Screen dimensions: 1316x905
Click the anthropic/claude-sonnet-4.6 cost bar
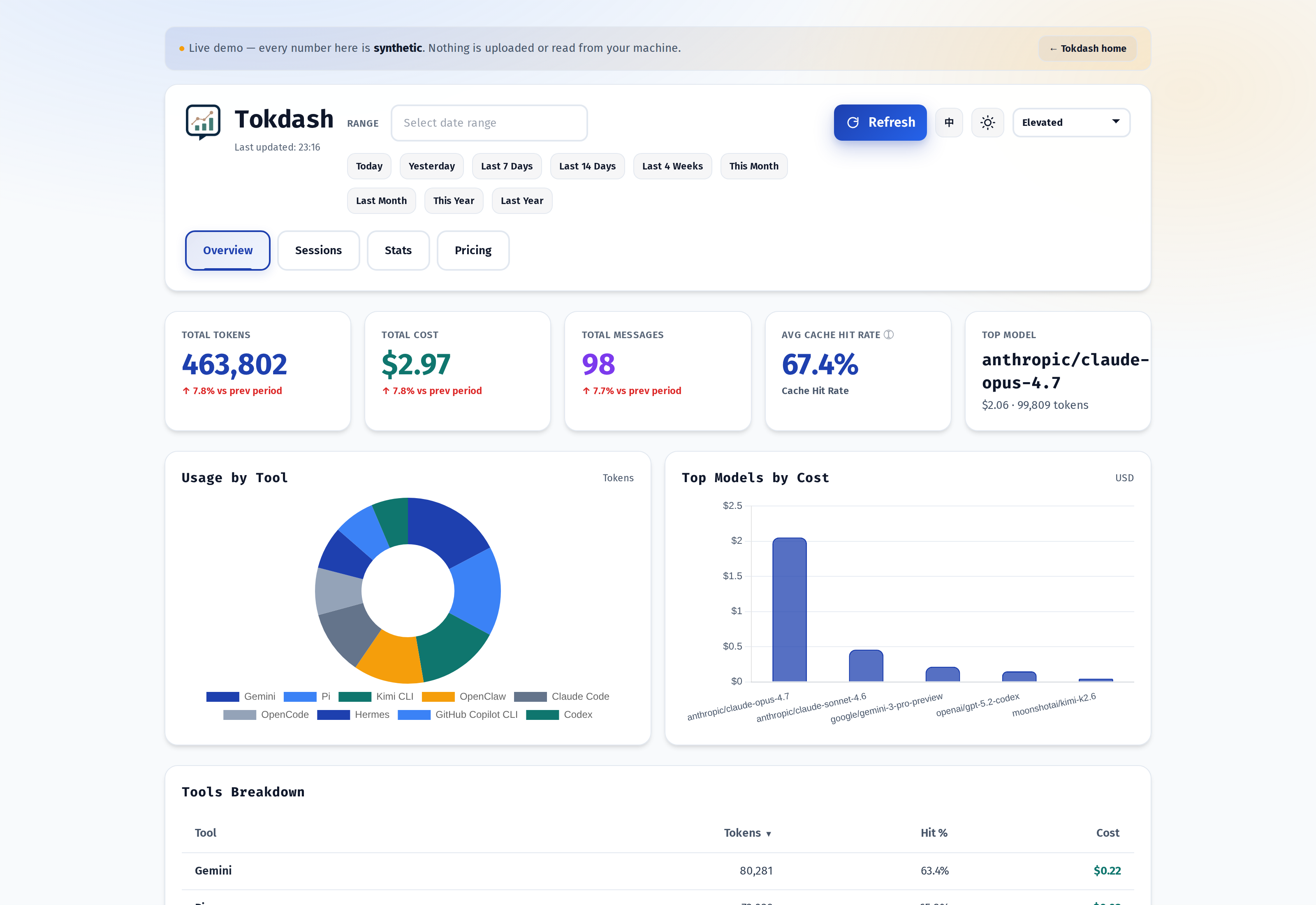[865, 666]
